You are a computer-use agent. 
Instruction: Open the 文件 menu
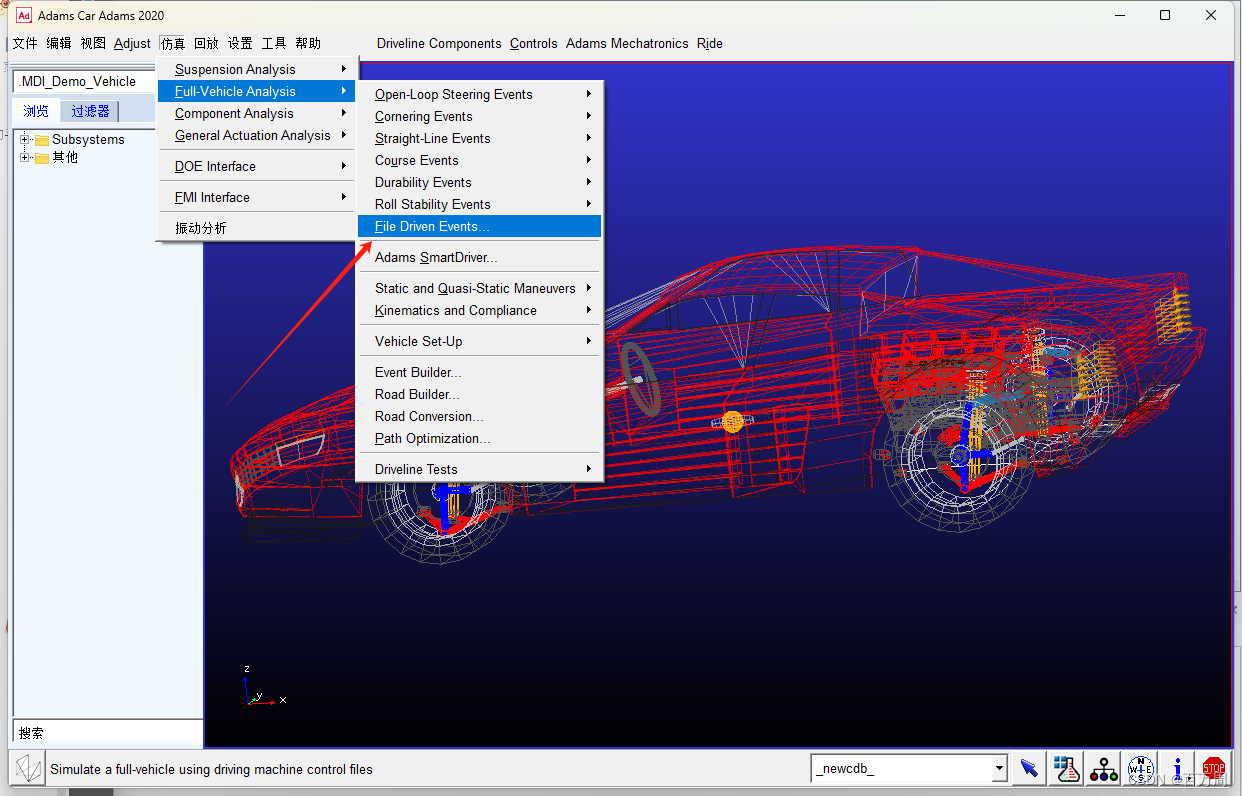(25, 43)
